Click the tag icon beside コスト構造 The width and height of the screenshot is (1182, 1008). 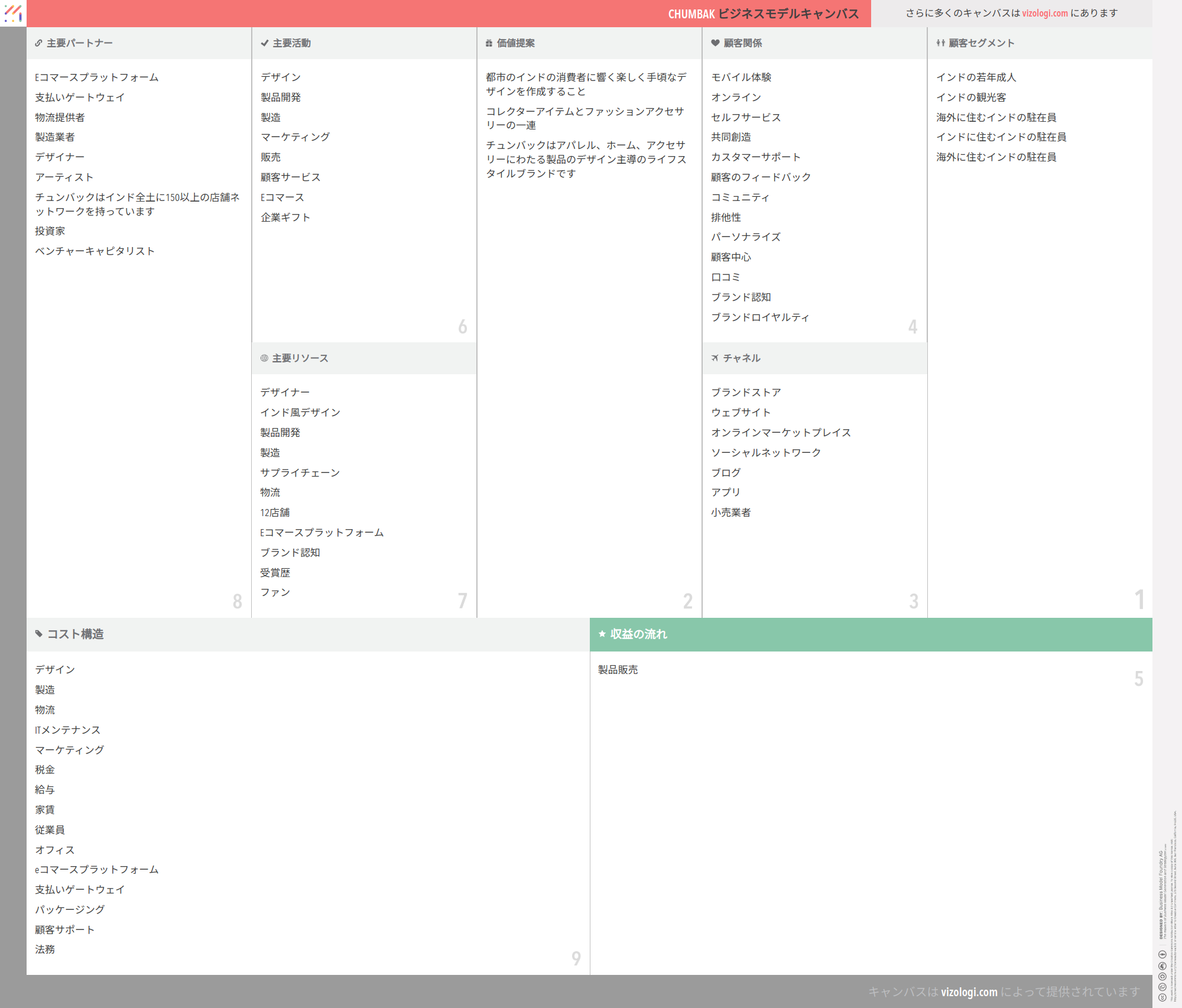(x=39, y=634)
